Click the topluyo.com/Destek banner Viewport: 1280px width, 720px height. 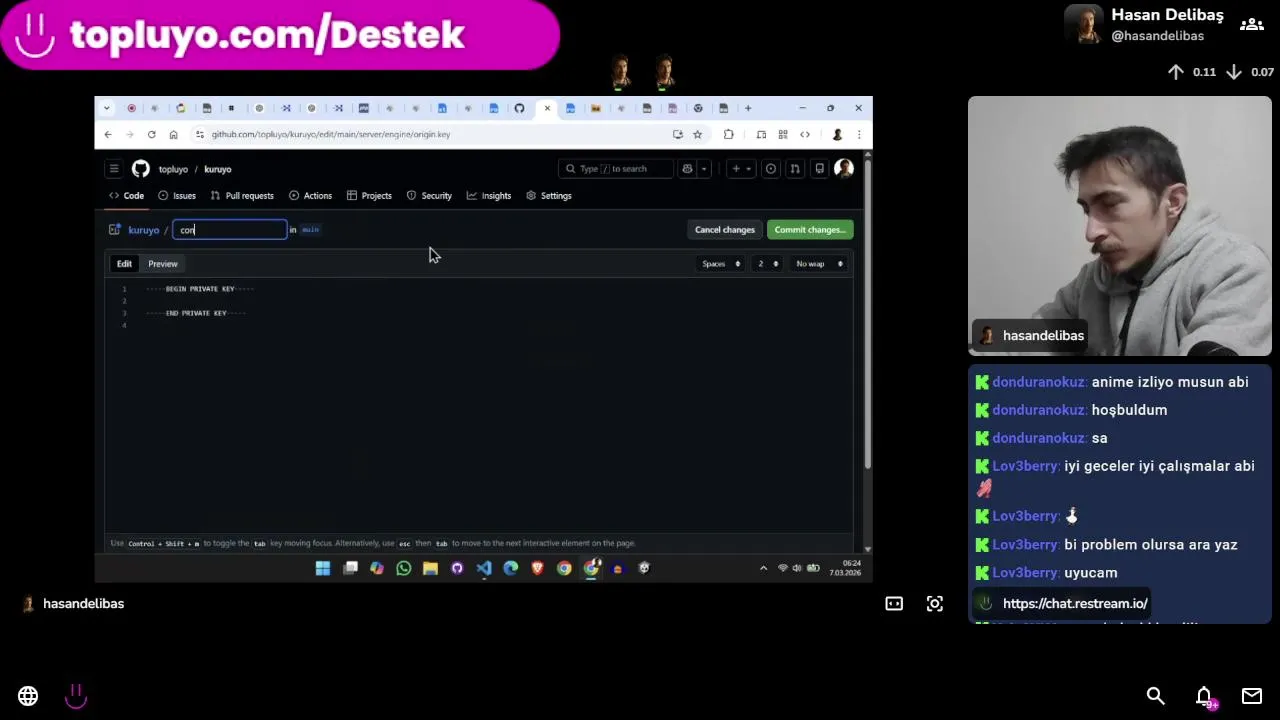(280, 35)
